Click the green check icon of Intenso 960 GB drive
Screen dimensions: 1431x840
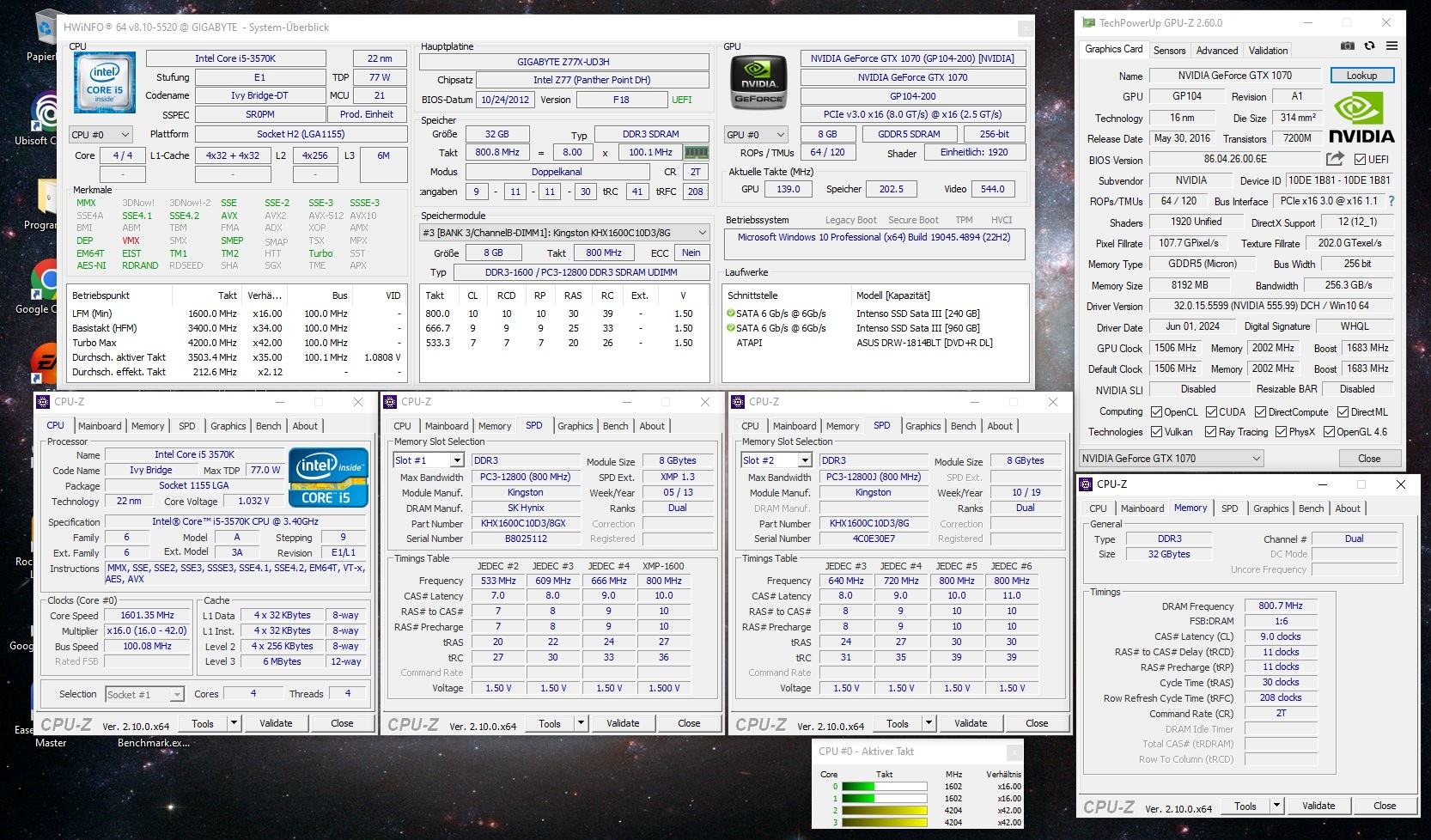731,328
